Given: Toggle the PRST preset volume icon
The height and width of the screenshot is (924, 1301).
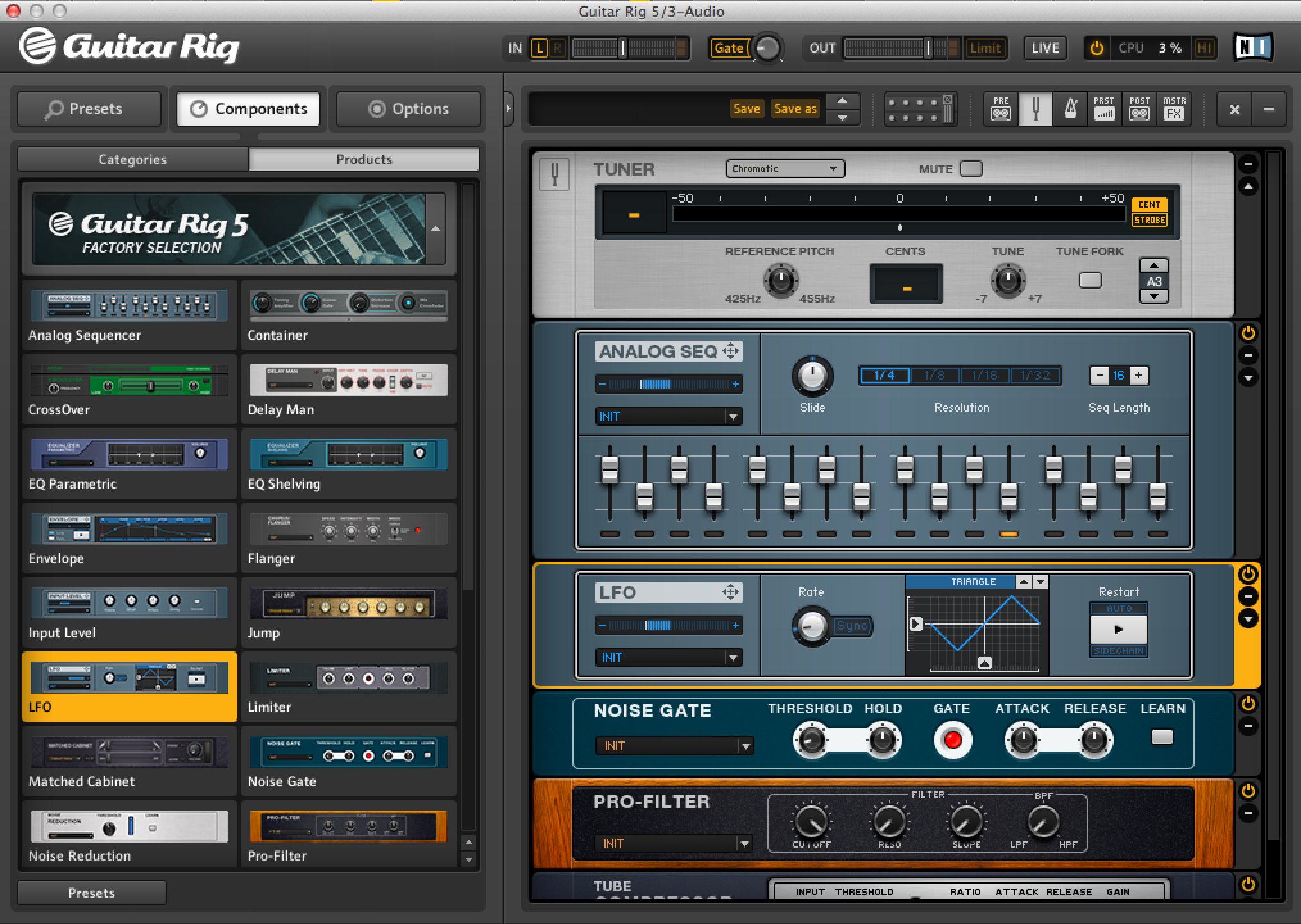Looking at the screenshot, I should coord(1104,109).
